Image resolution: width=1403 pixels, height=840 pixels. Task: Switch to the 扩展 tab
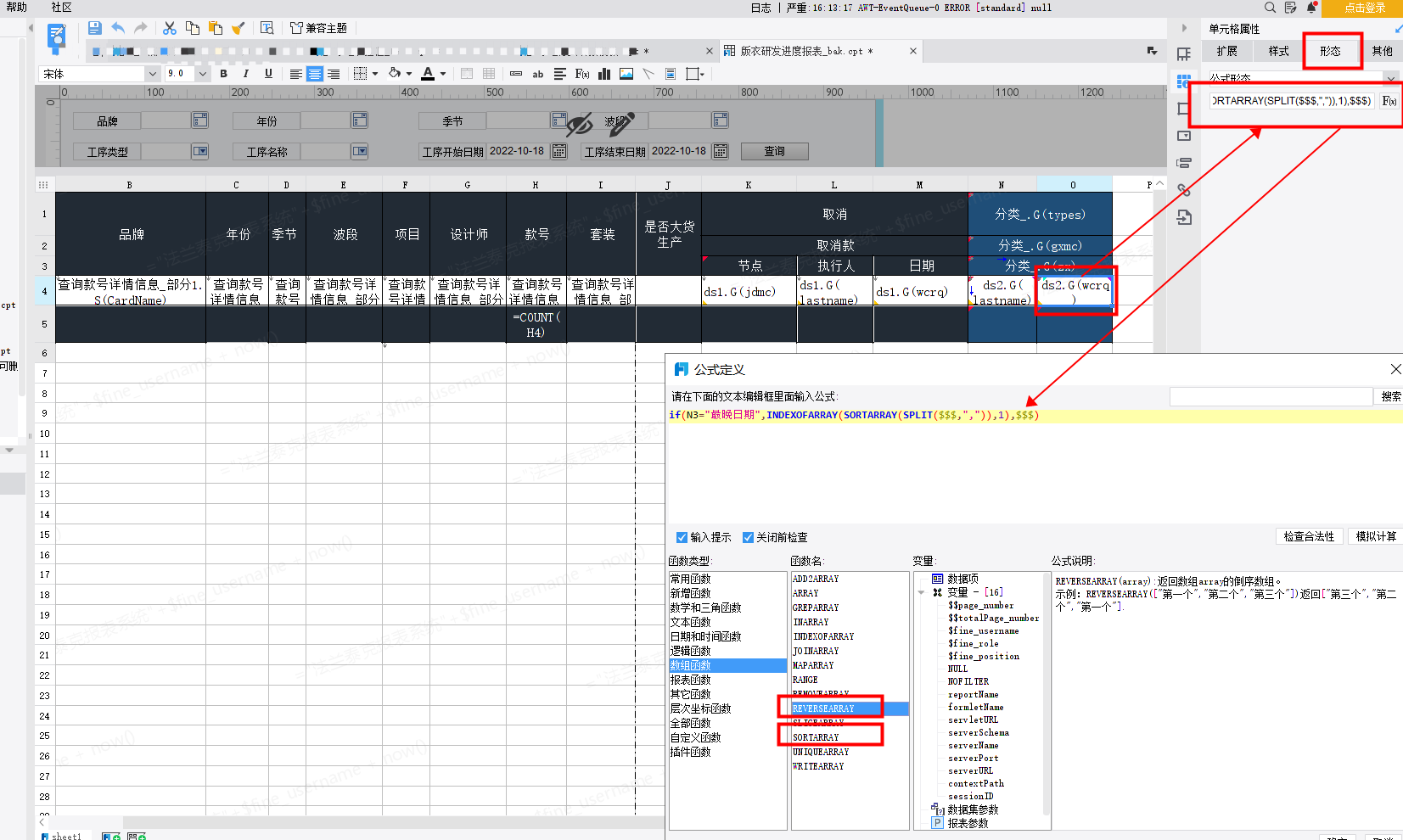pyautogui.click(x=1226, y=51)
